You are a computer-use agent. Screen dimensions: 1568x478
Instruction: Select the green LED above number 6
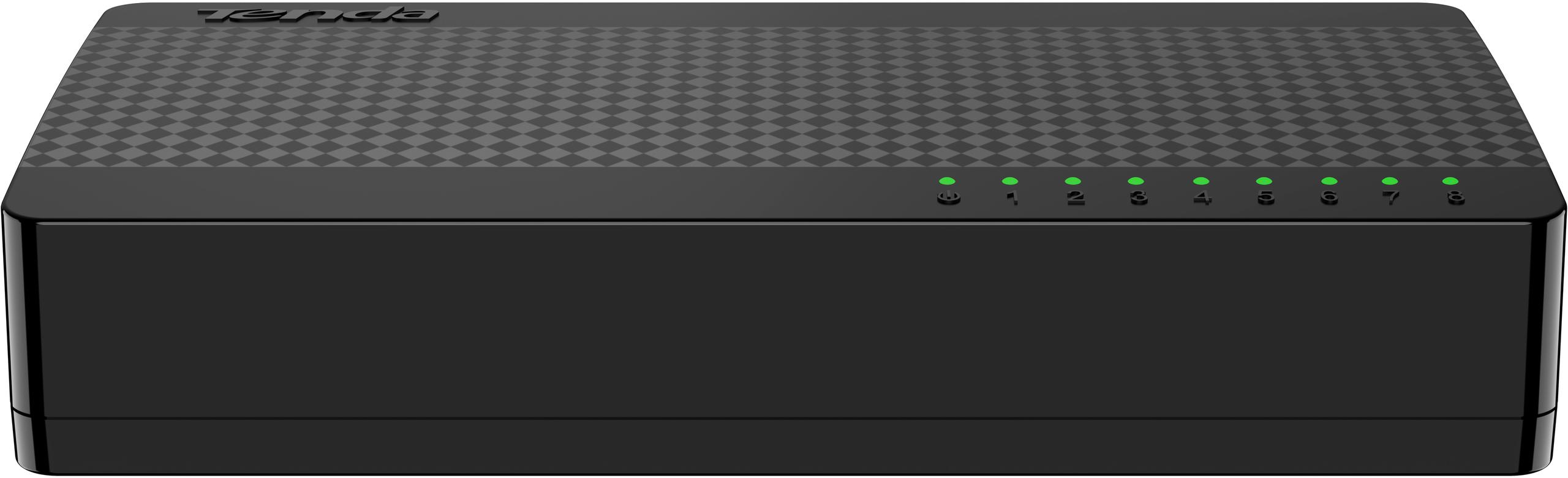(x=1329, y=181)
